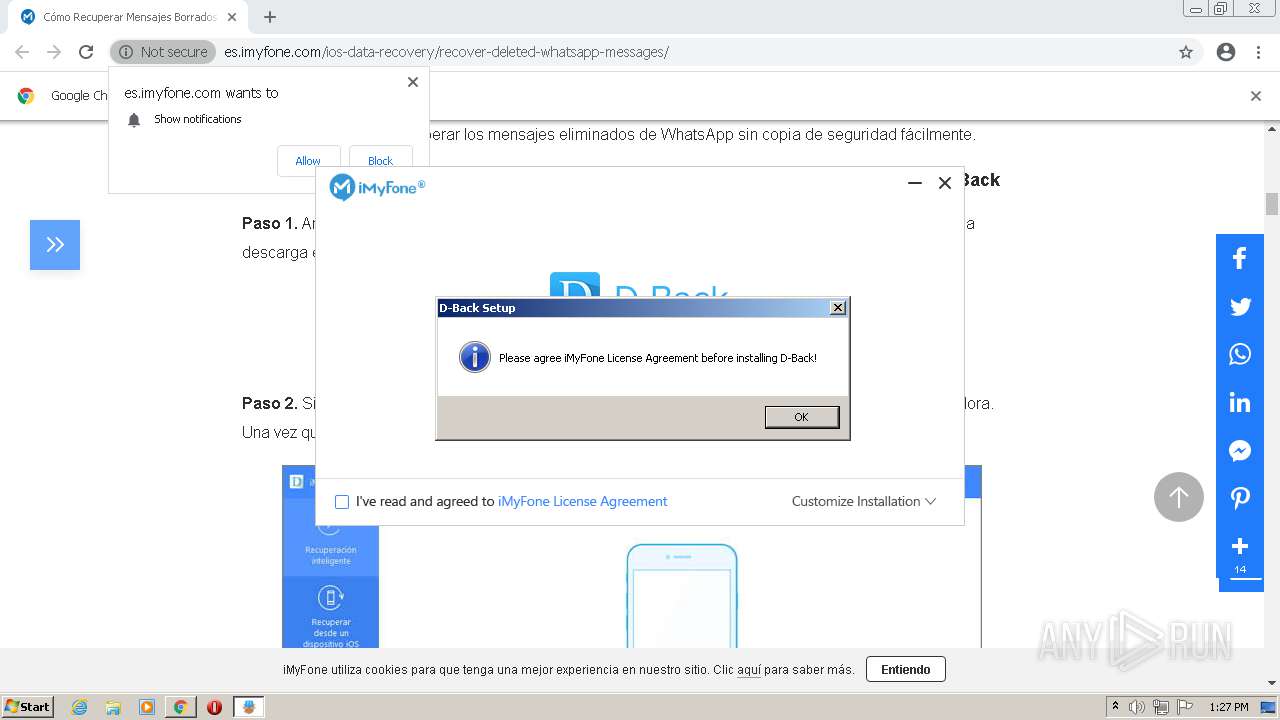Open the Windows Start menu
1280x720 pixels.
[x=28, y=706]
